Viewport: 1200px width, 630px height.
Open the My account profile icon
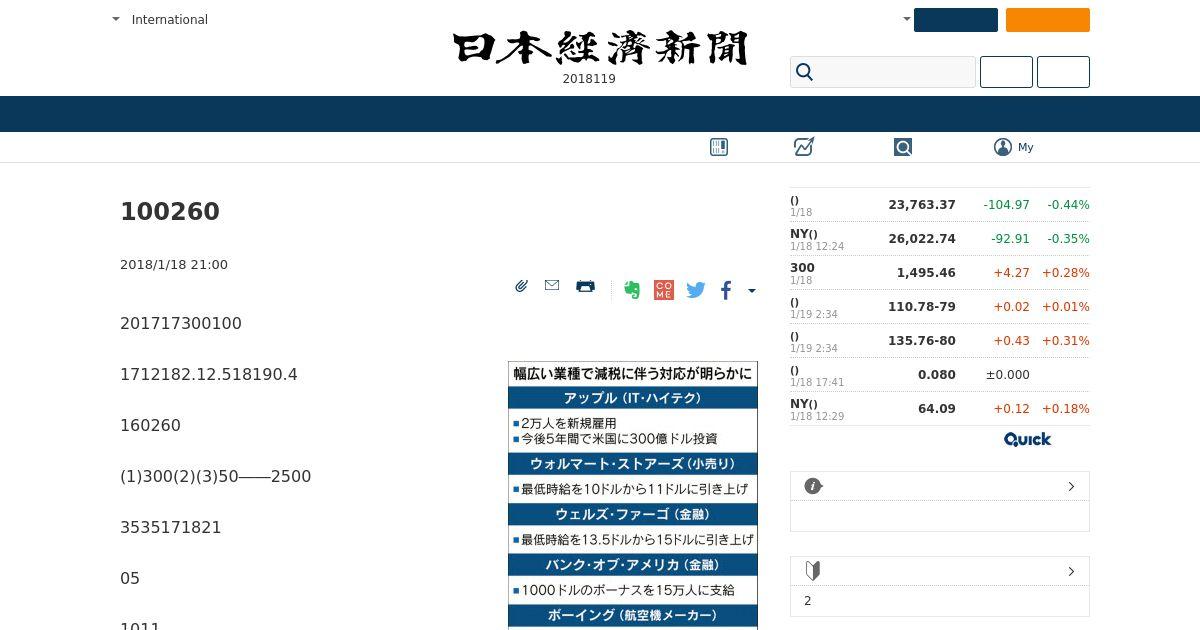coord(1003,147)
